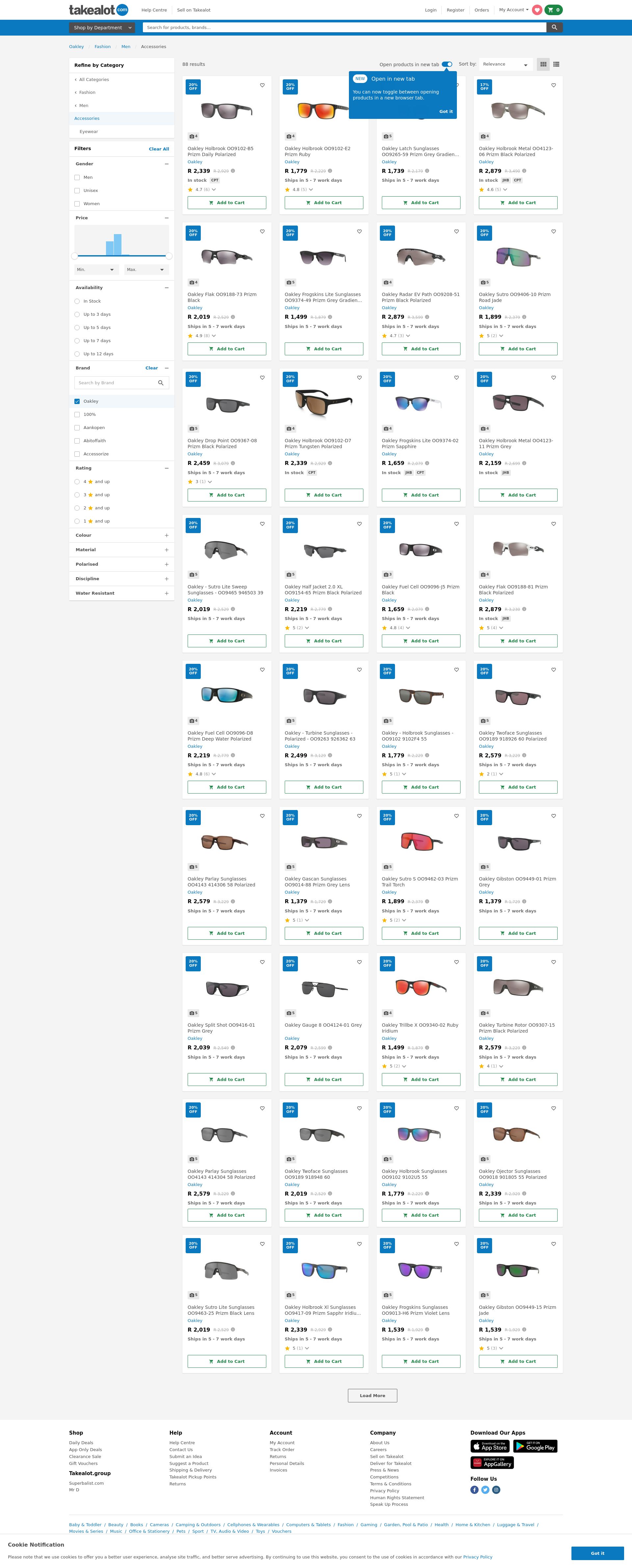
Task: Add Oakley Holbrook OO9102-B5 to cart
Action: 227,203
